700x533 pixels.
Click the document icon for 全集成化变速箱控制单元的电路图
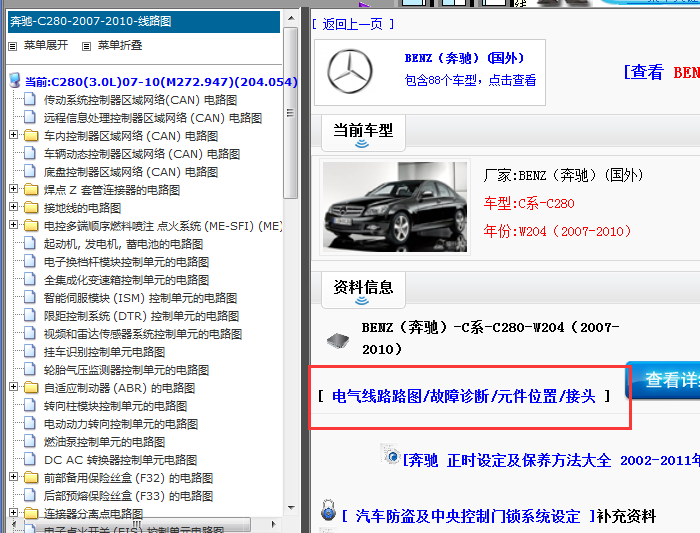tap(30, 279)
